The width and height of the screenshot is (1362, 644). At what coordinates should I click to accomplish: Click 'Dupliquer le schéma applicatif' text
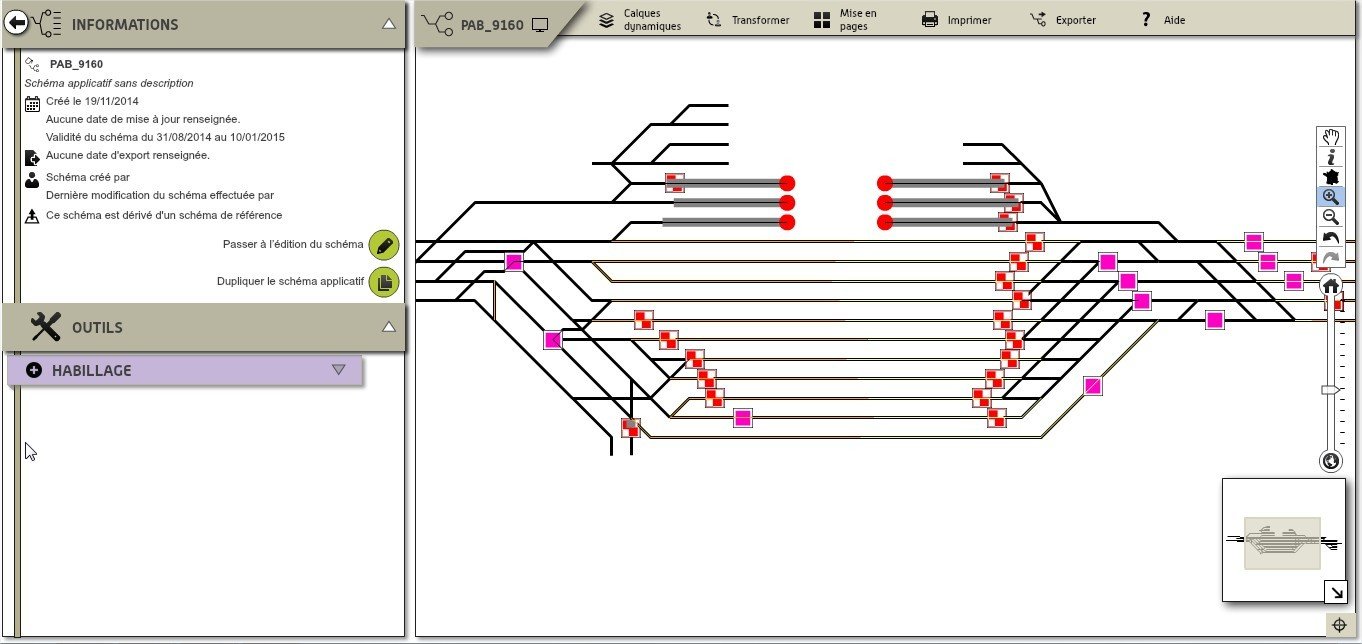[x=290, y=281]
